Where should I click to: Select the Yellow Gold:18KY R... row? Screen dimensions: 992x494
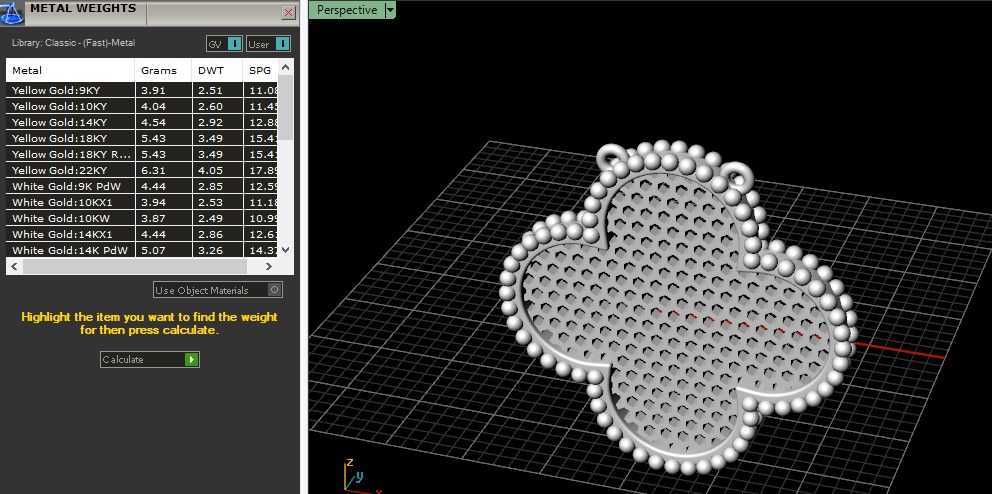(142, 154)
